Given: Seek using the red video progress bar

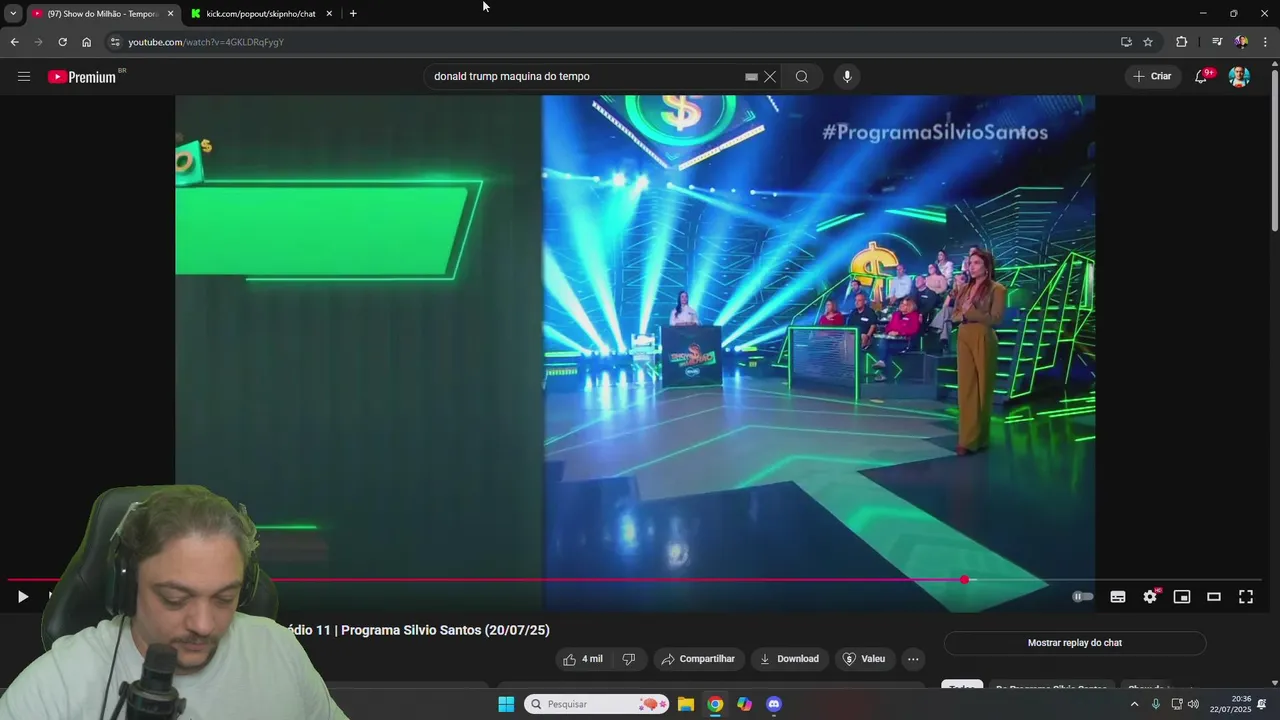Looking at the screenshot, I should click(x=635, y=580).
